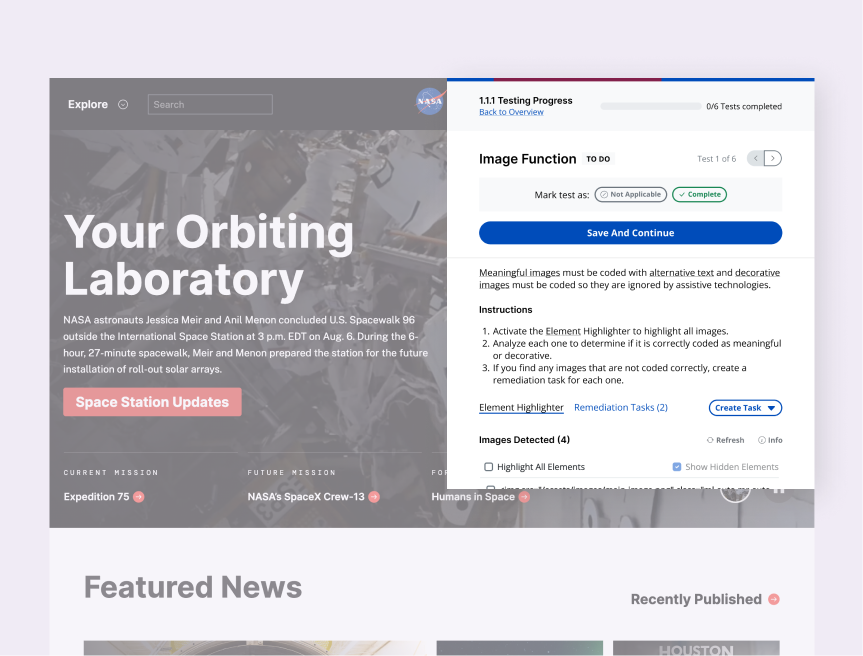This screenshot has height=656, width=863.
Task: Mark test as Complete
Action: tap(700, 194)
